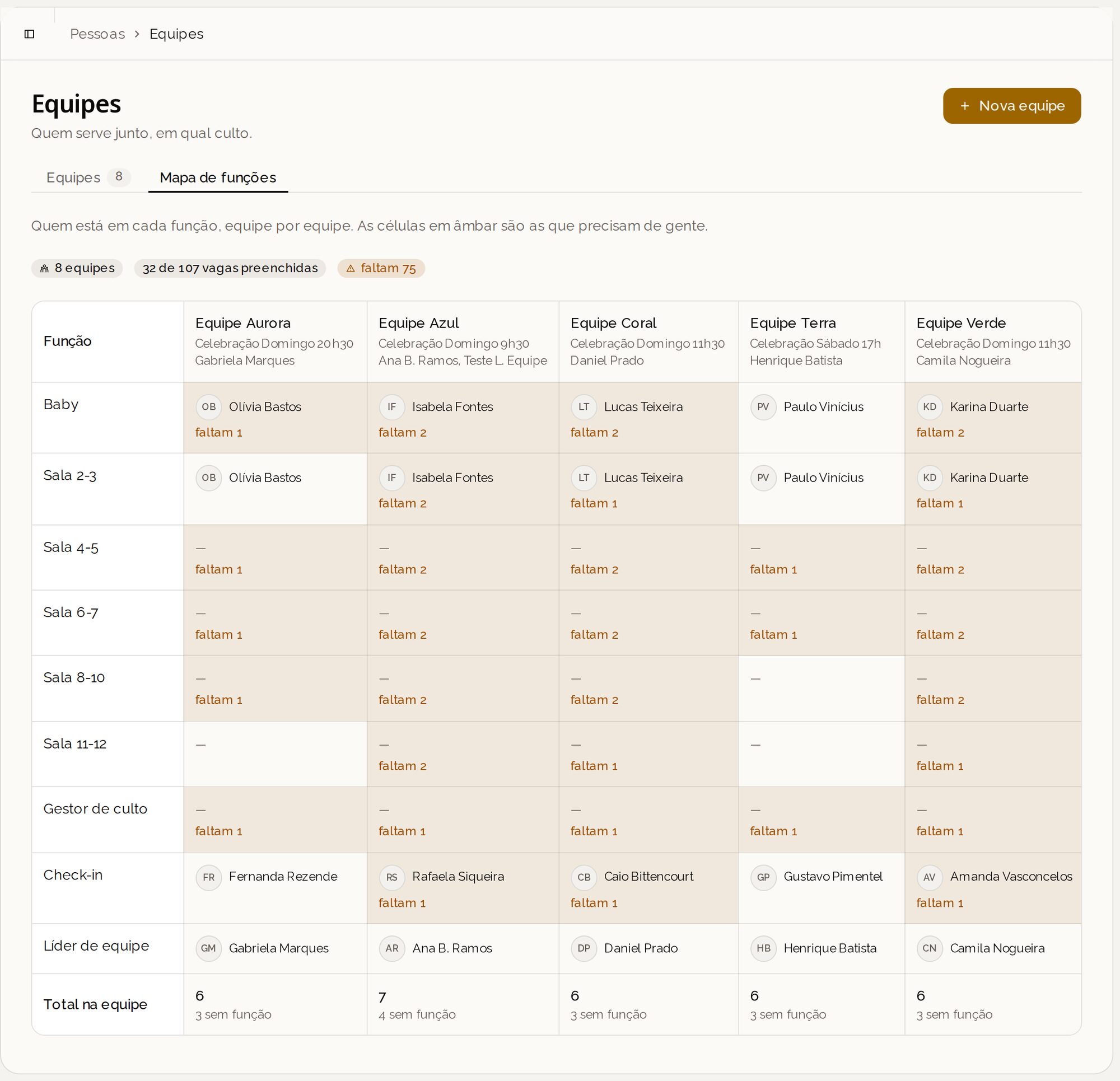Toggle the sidebar panel icon

pos(30,34)
